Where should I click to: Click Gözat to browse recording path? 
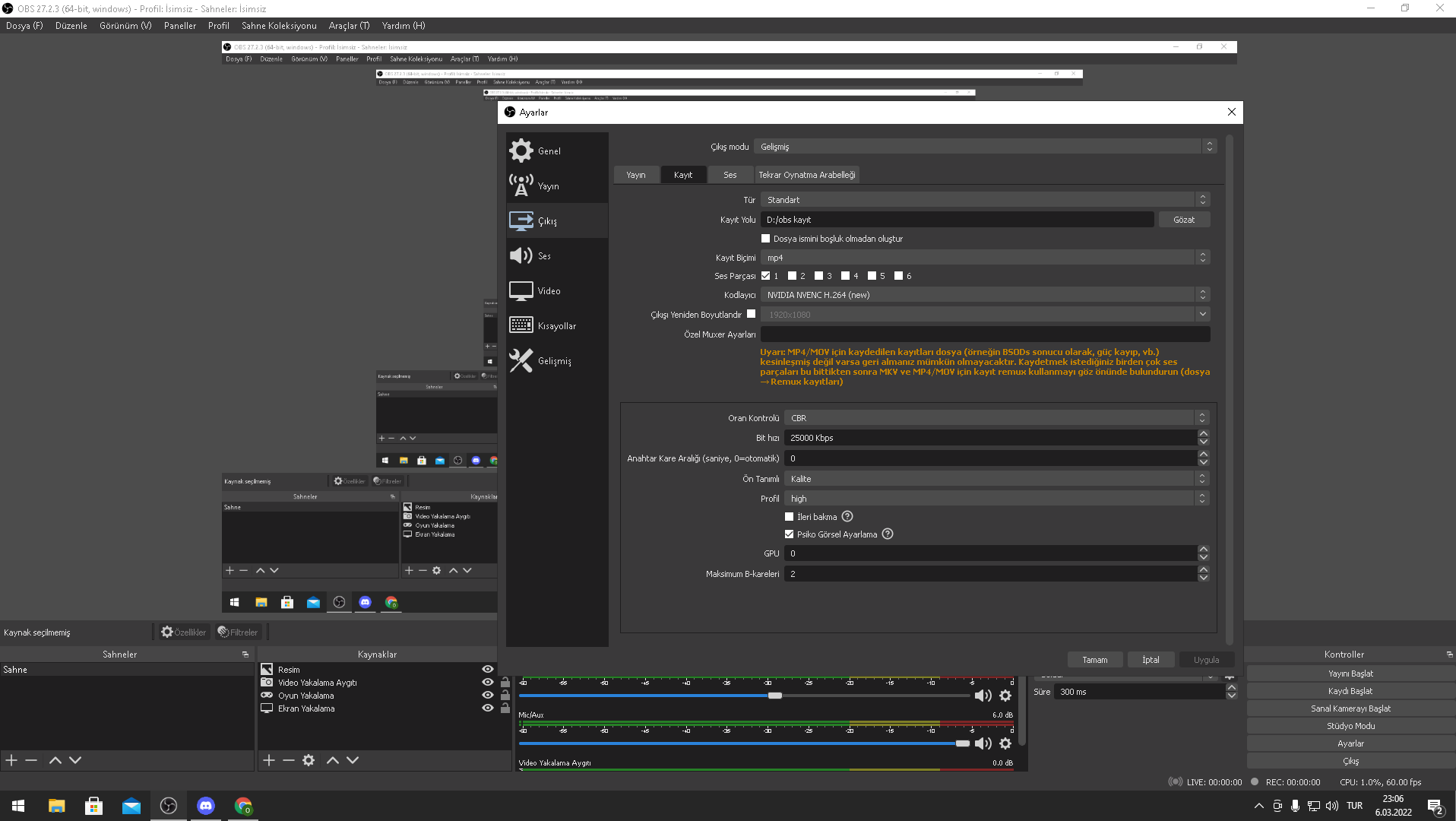point(1184,219)
